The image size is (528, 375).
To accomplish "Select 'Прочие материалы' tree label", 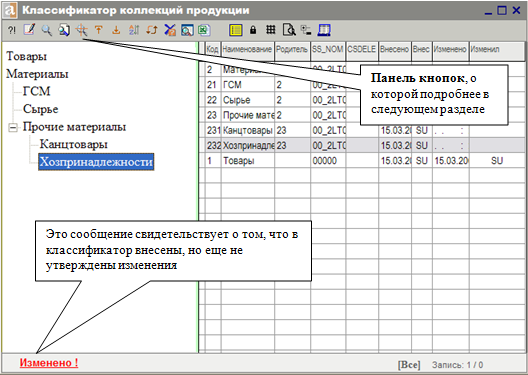I will pyautogui.click(x=74, y=127).
